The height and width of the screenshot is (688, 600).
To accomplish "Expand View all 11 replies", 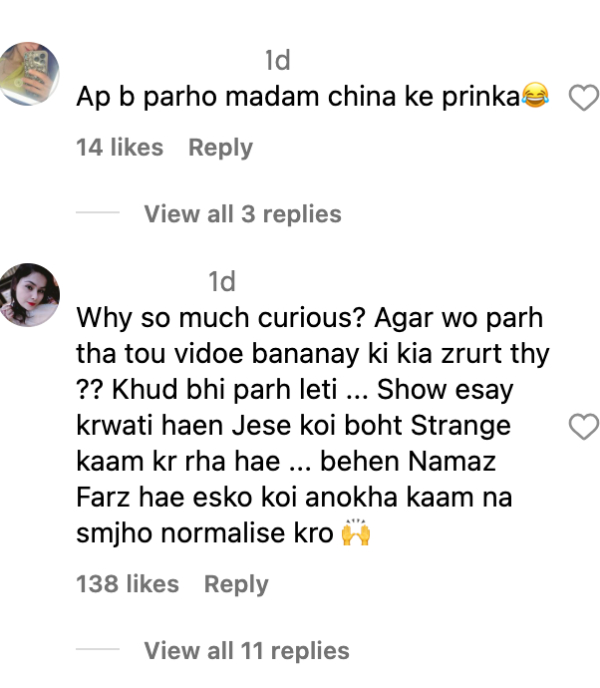I will (x=247, y=650).
